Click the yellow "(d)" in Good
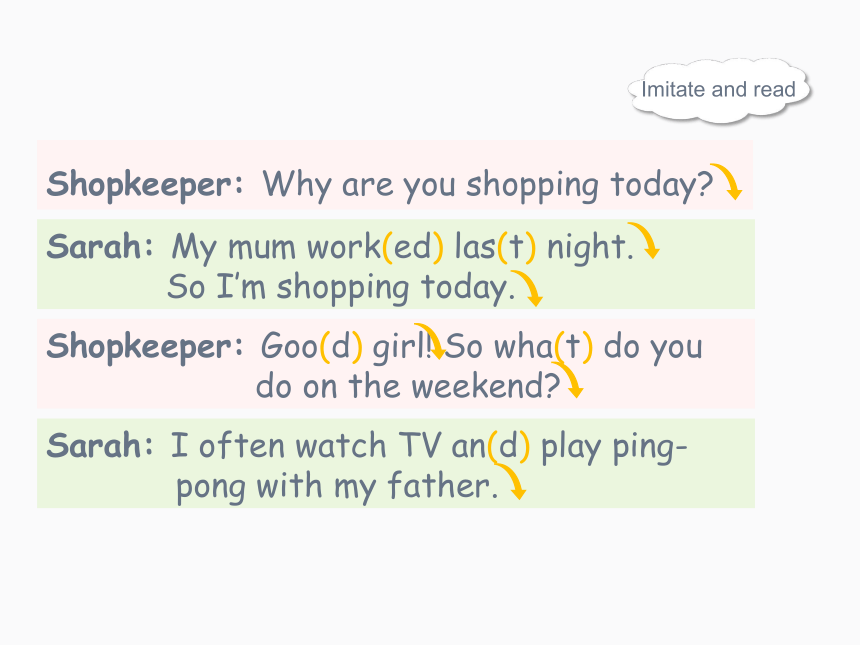Viewport: 860px width, 645px height. 341,347
